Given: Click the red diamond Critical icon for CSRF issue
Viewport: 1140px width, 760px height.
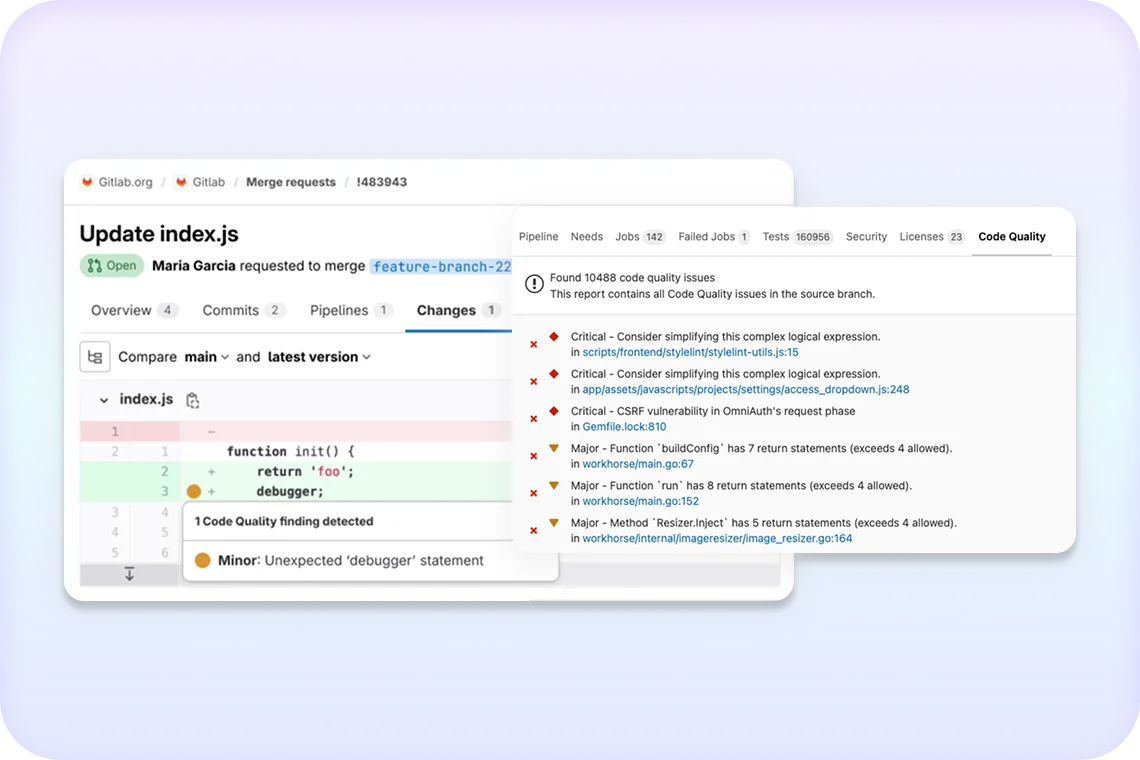Looking at the screenshot, I should pos(554,411).
